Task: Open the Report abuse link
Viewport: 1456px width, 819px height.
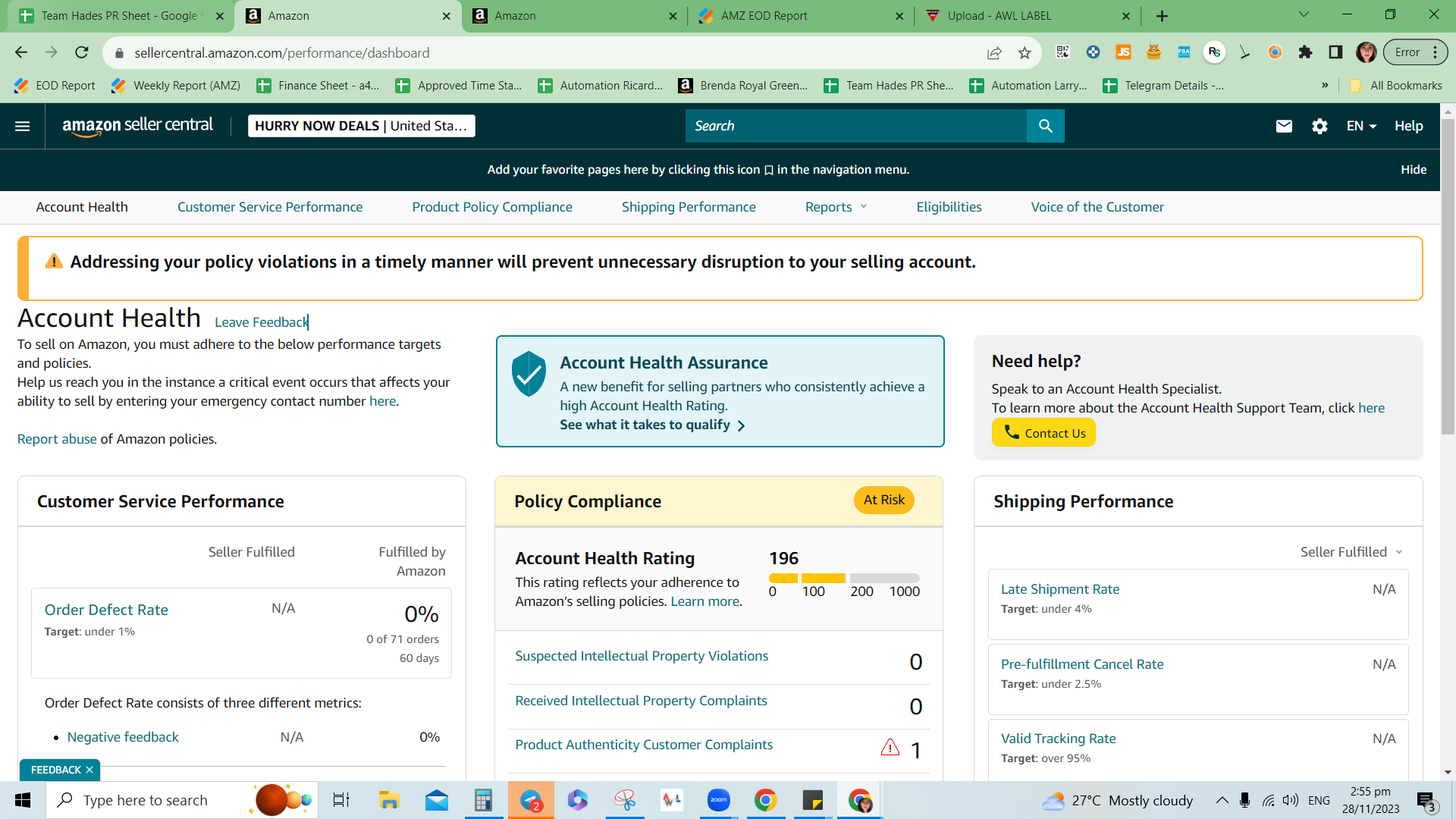Action: tap(57, 439)
